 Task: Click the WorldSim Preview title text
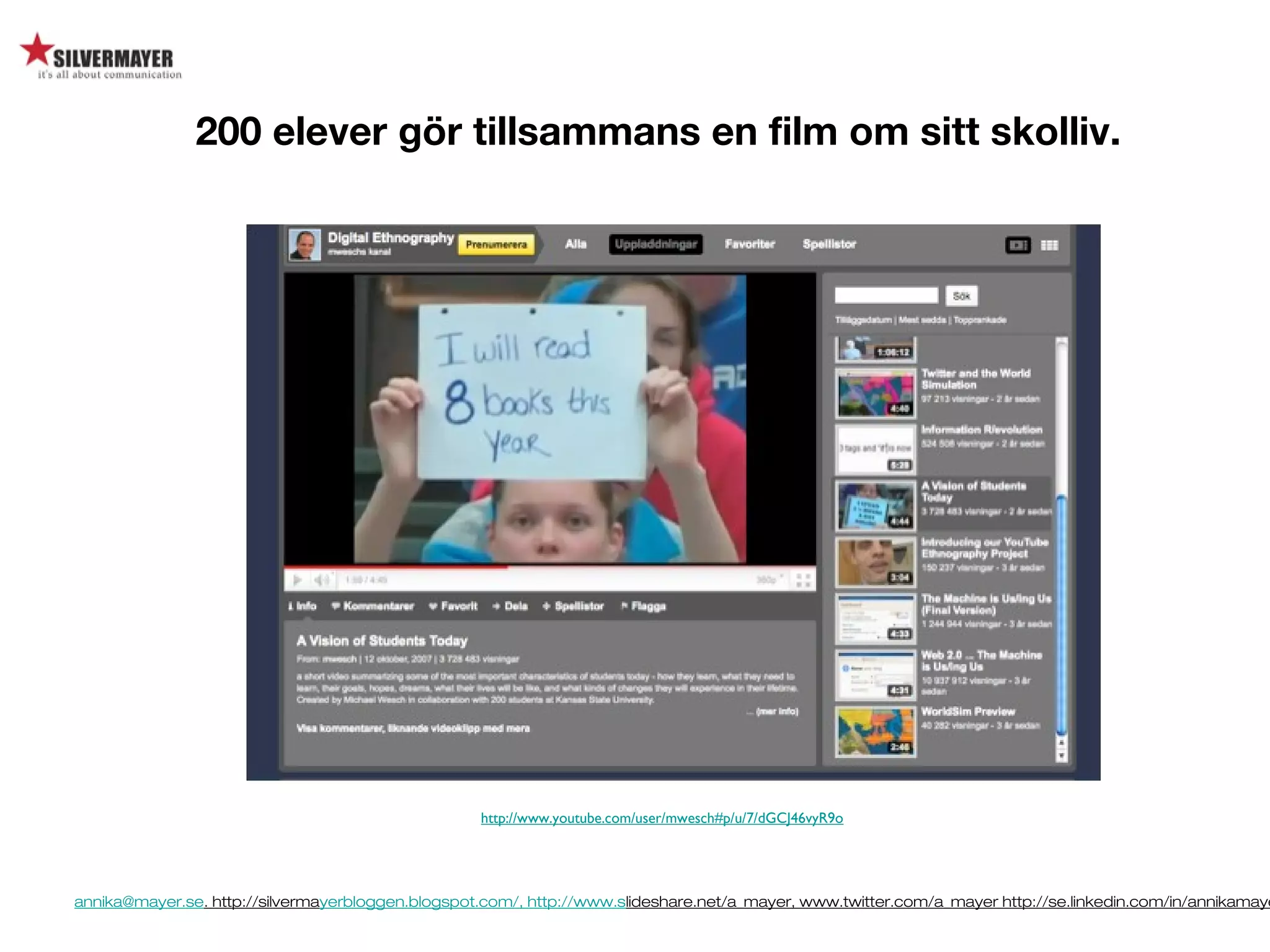[968, 712]
